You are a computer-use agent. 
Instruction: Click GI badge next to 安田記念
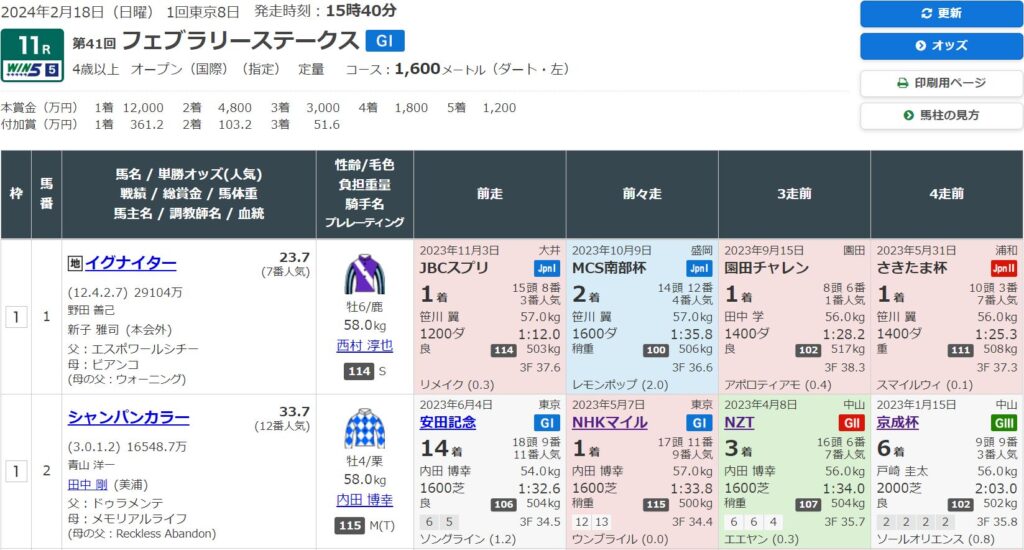(547, 423)
